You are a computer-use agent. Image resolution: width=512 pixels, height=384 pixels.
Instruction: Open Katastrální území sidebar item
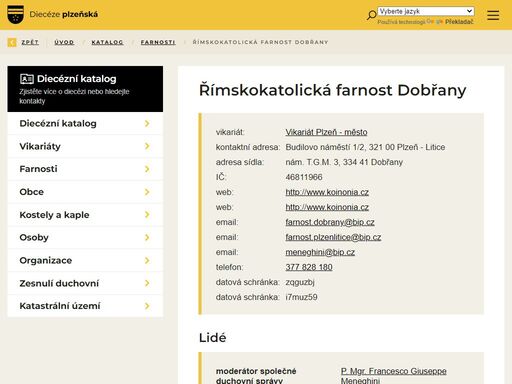(x=85, y=306)
